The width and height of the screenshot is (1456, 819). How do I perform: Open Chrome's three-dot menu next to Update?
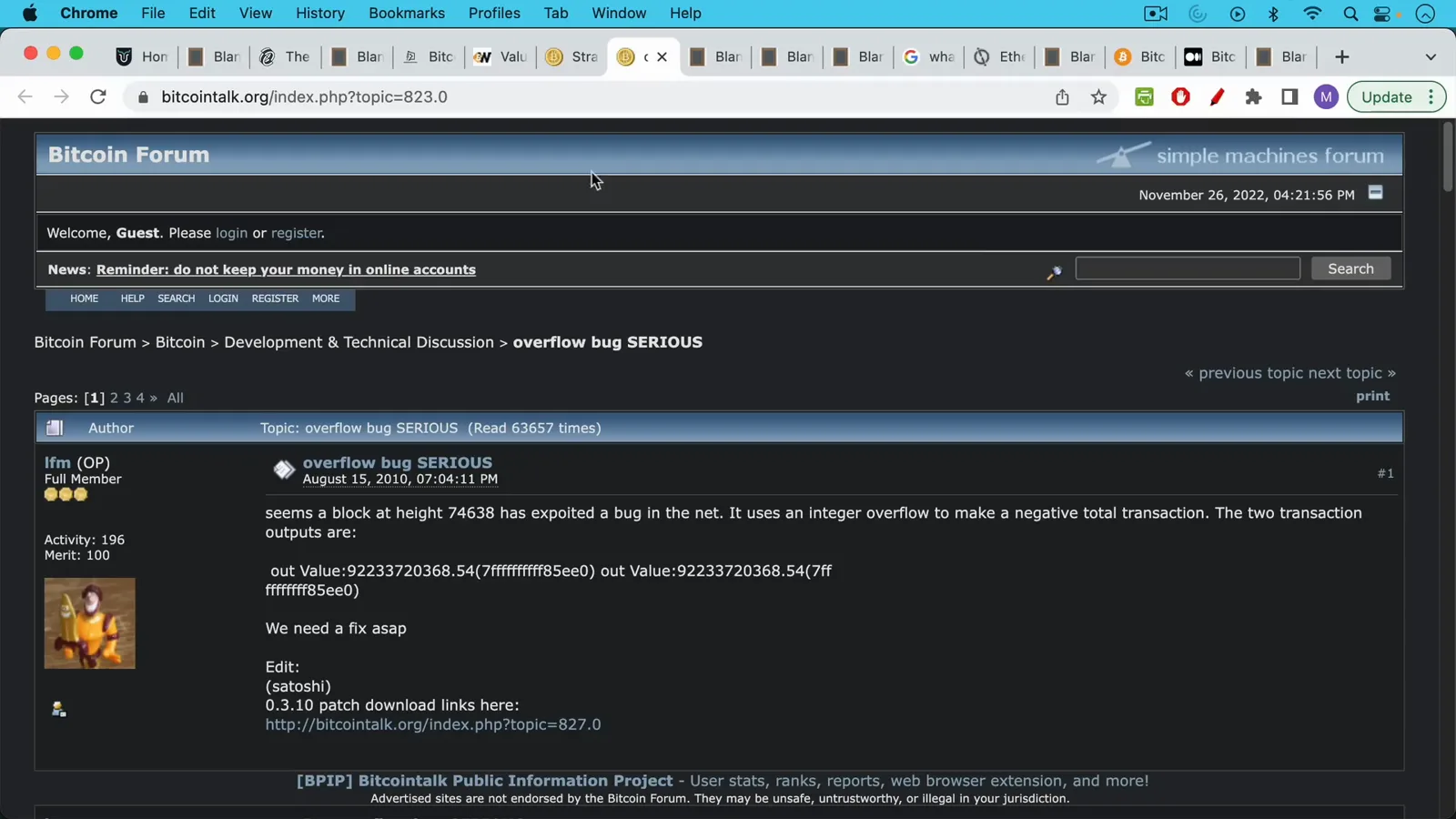[x=1431, y=96]
